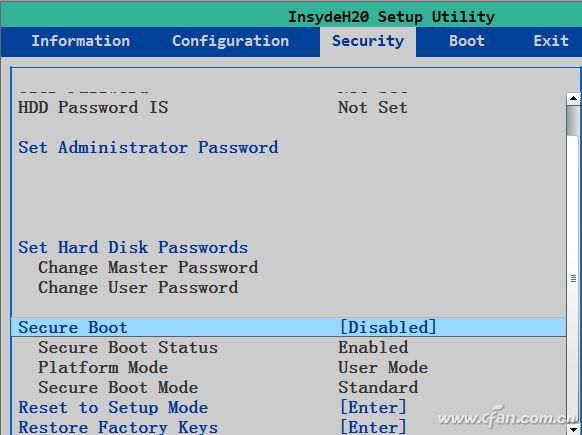Click the scrollbar down arrow
This screenshot has height=435, width=582.
tap(573, 429)
